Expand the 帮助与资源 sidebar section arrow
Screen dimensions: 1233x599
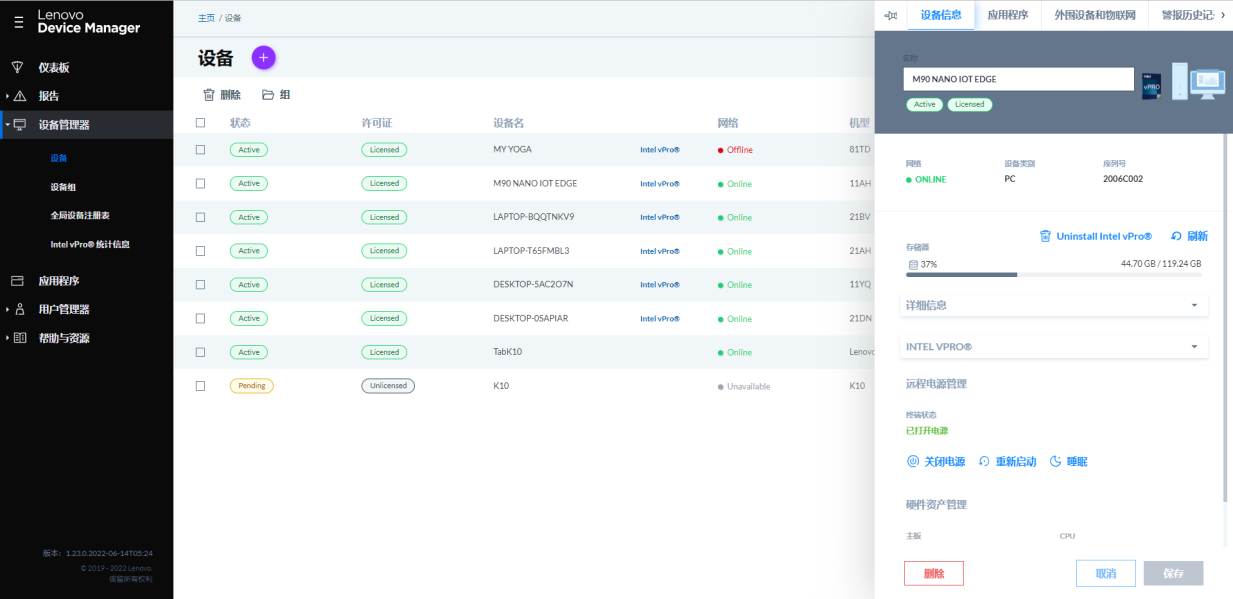click(7, 338)
